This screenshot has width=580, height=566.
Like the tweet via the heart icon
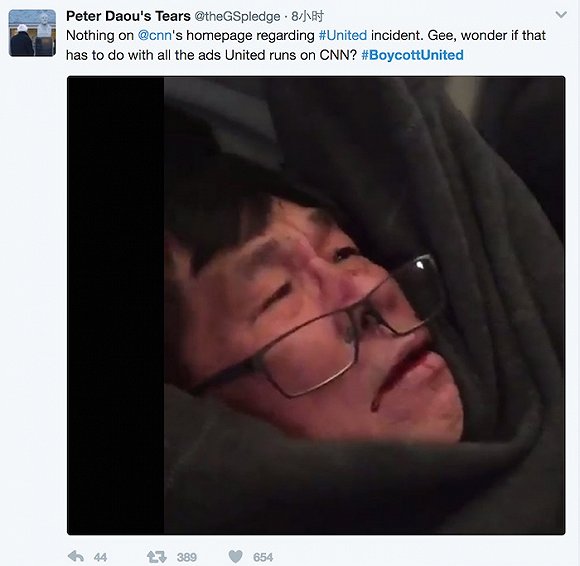[236, 556]
